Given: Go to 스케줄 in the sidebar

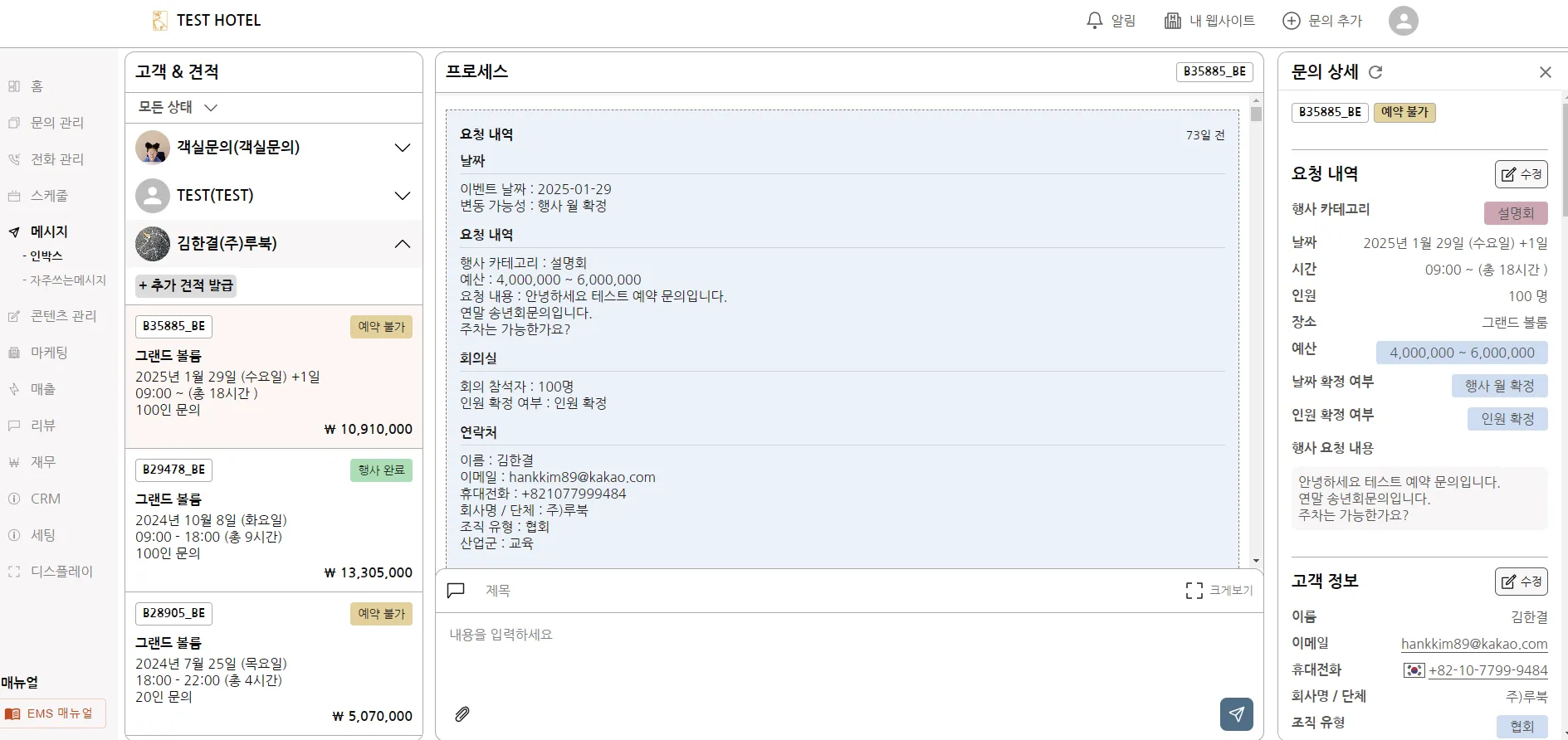Looking at the screenshot, I should 49,196.
